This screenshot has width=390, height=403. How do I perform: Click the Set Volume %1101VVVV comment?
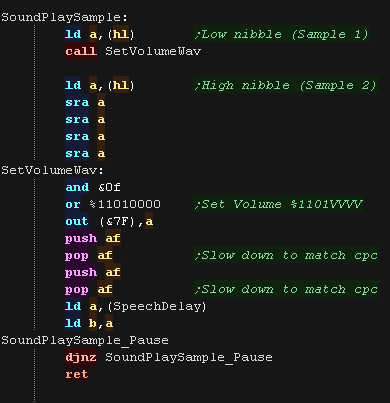278,204
